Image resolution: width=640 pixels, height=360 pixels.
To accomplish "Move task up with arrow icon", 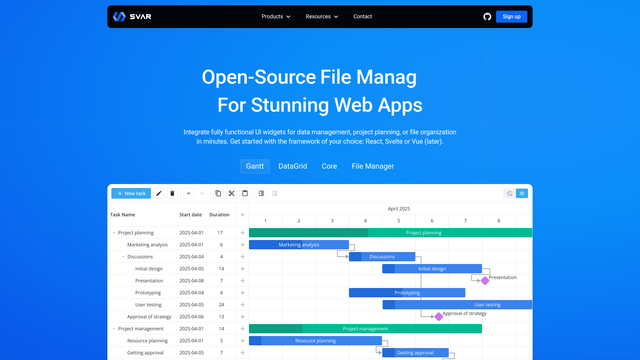I will point(189,193).
